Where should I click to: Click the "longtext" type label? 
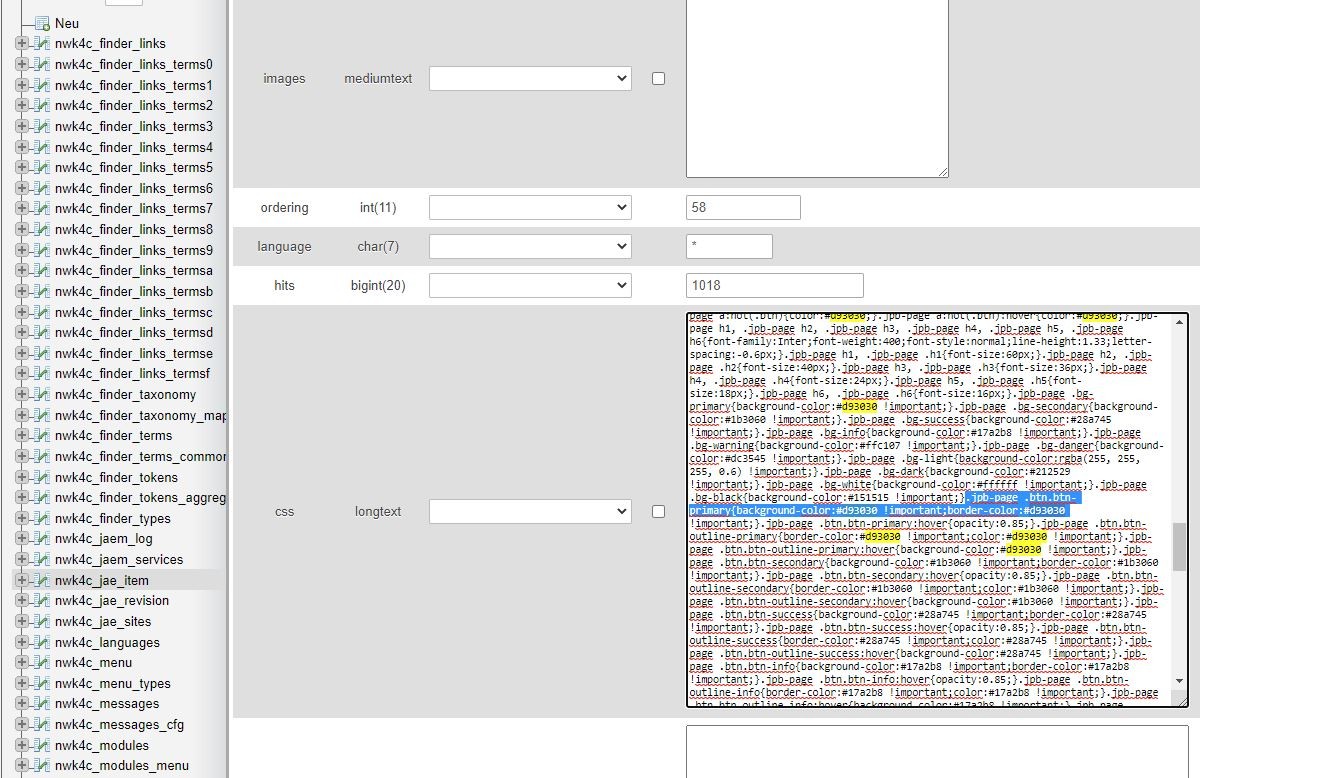pyautogui.click(x=378, y=511)
